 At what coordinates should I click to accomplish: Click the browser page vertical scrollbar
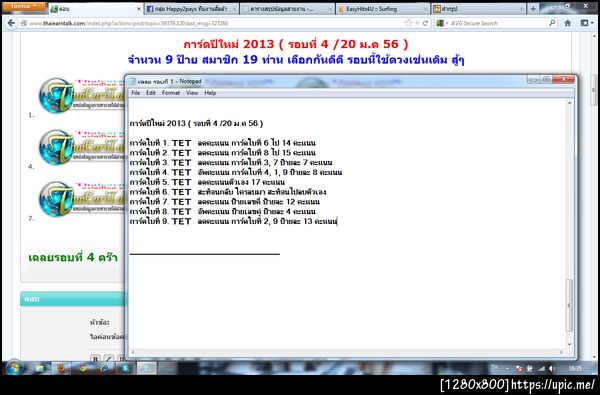594,91
